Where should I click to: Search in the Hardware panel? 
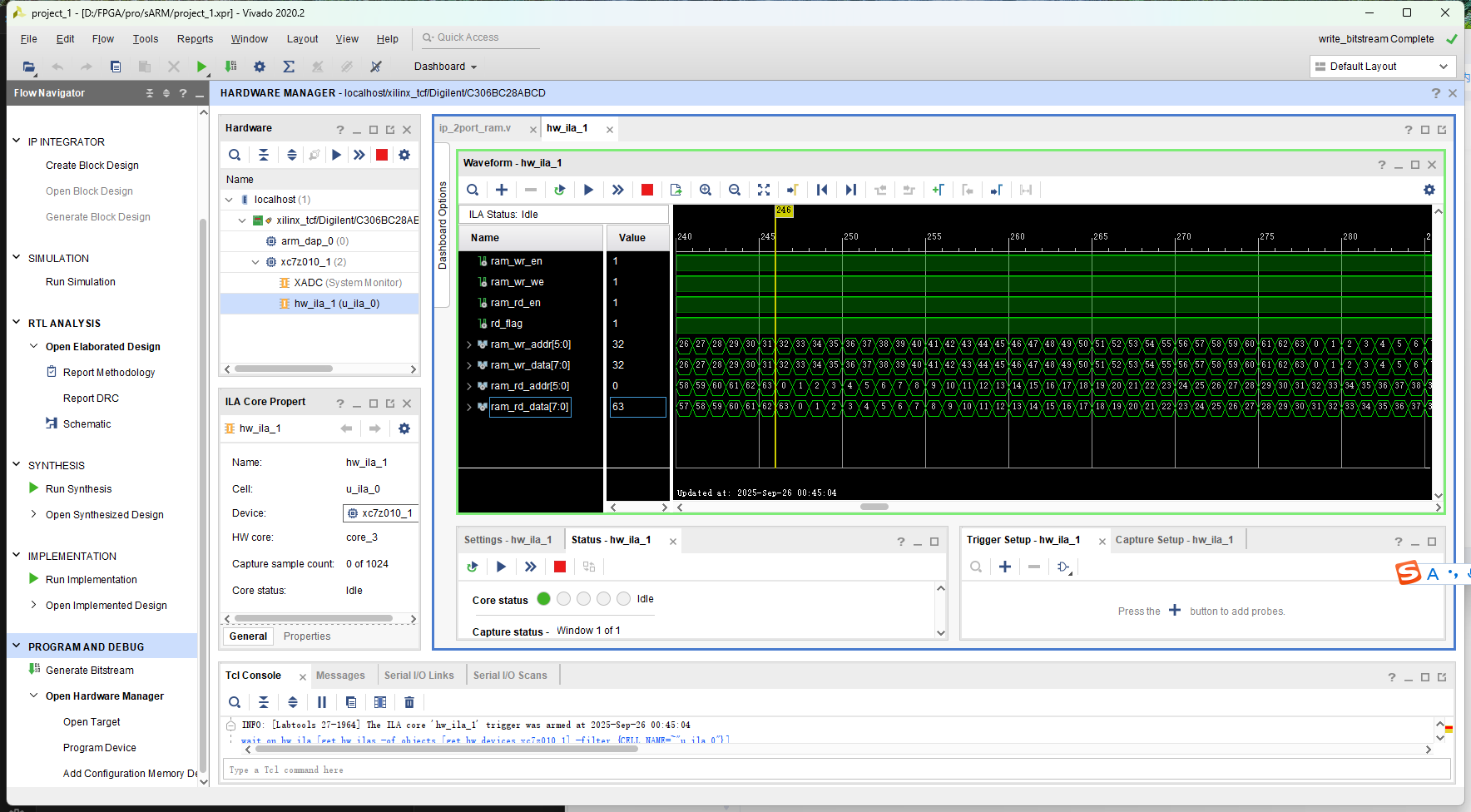click(x=235, y=155)
